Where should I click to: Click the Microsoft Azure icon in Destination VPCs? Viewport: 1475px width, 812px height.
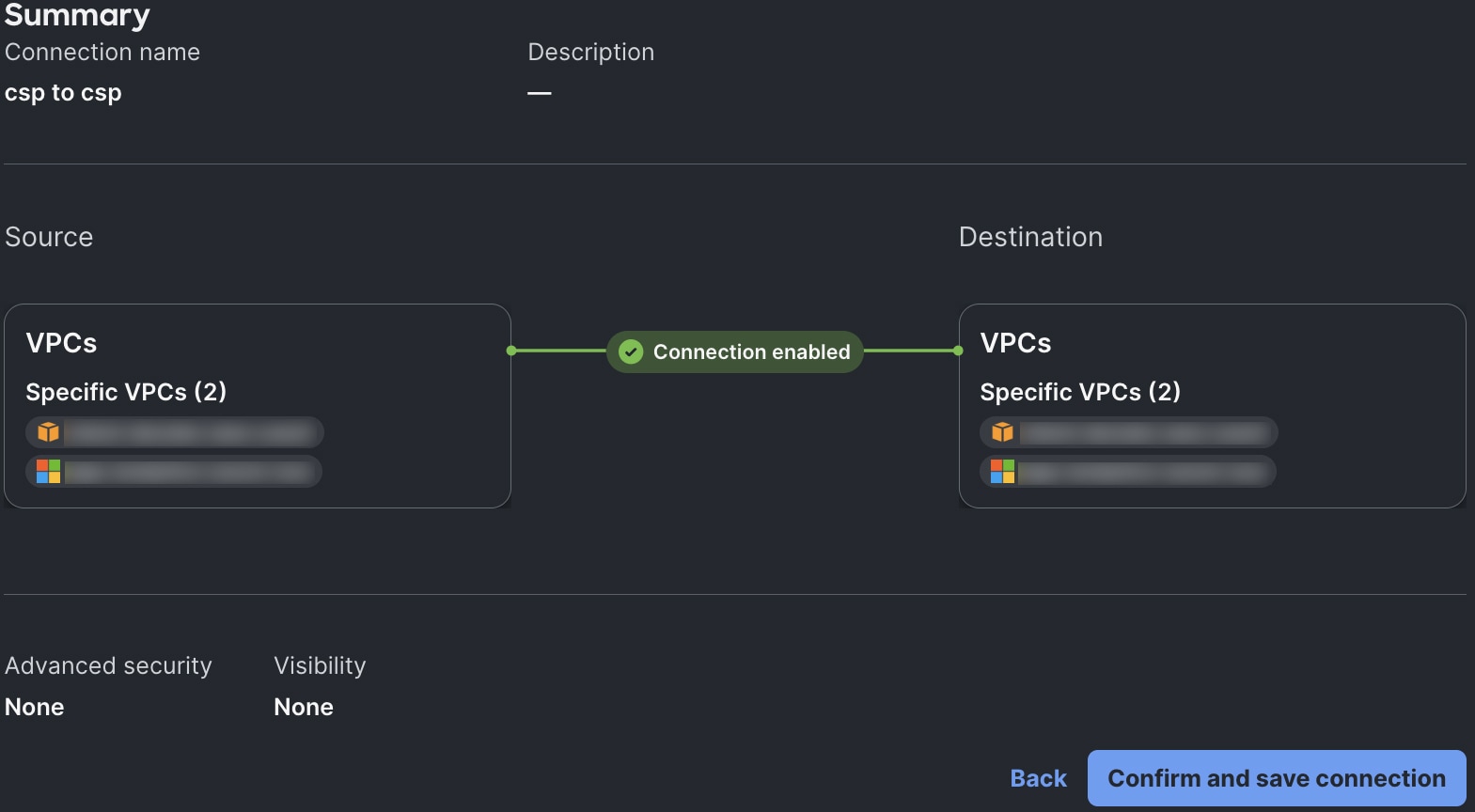1003,471
